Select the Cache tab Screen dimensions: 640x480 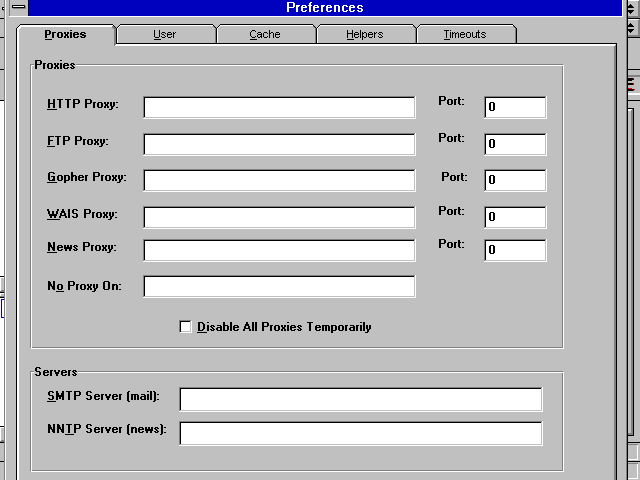pos(265,34)
